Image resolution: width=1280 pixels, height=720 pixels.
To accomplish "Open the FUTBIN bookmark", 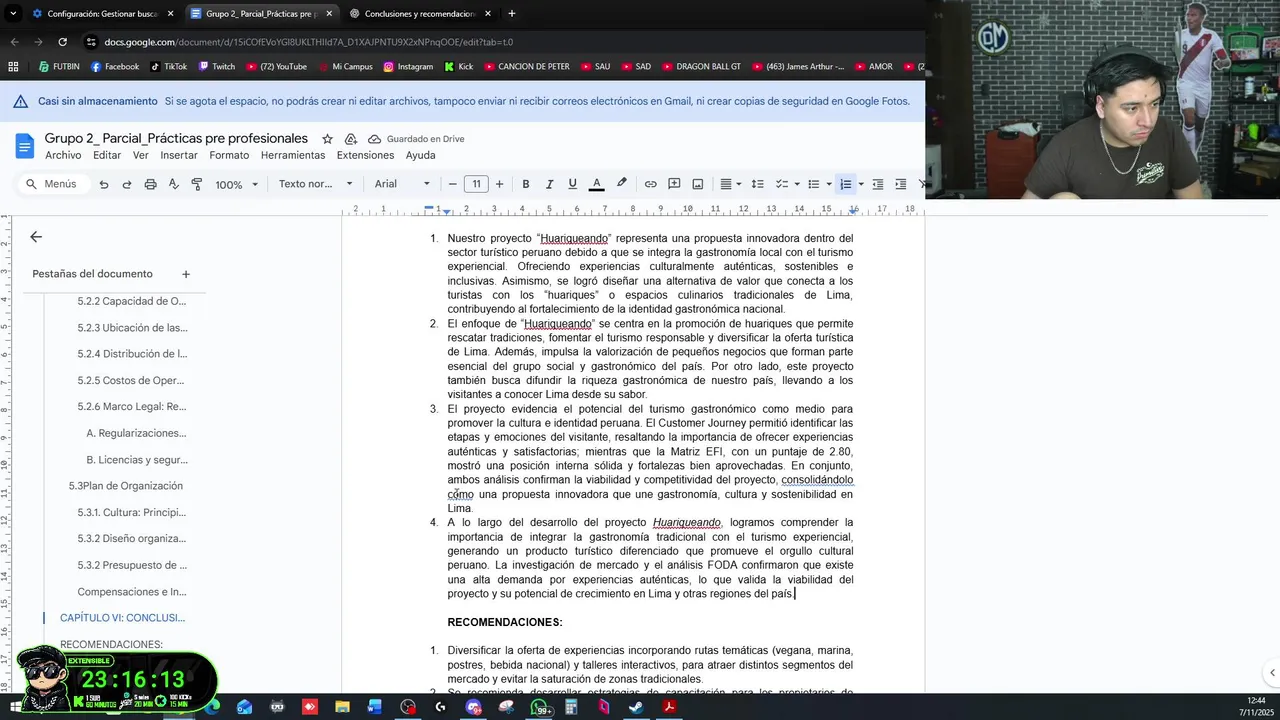I will point(59,67).
